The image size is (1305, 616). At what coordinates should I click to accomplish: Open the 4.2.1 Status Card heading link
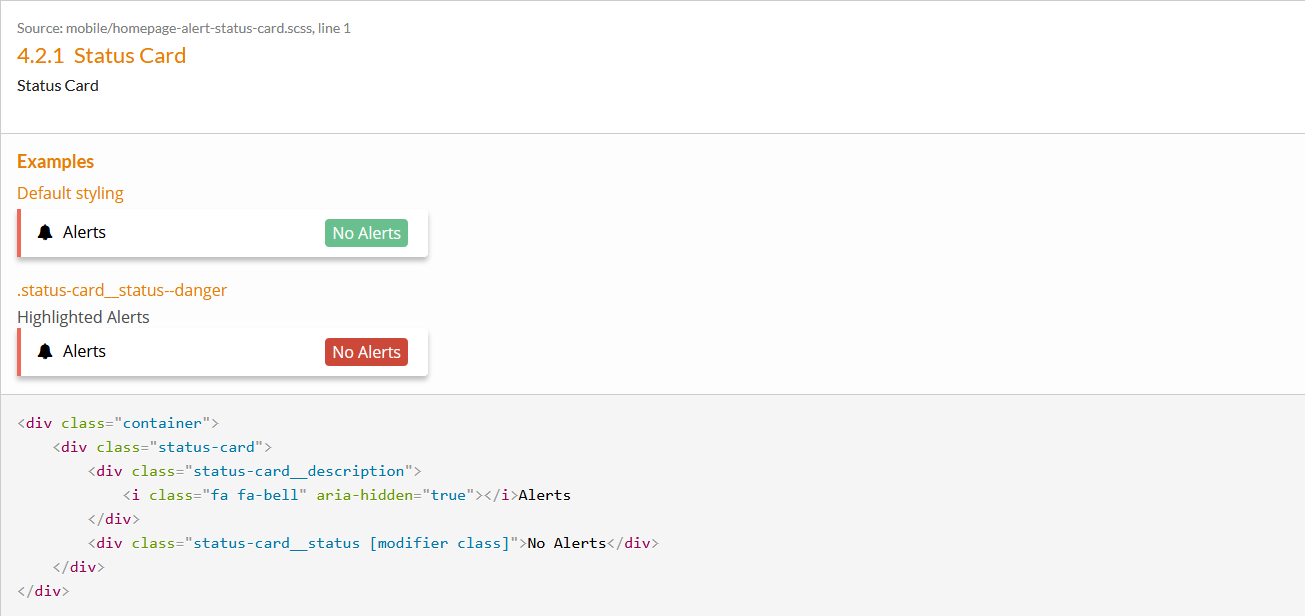(x=101, y=55)
